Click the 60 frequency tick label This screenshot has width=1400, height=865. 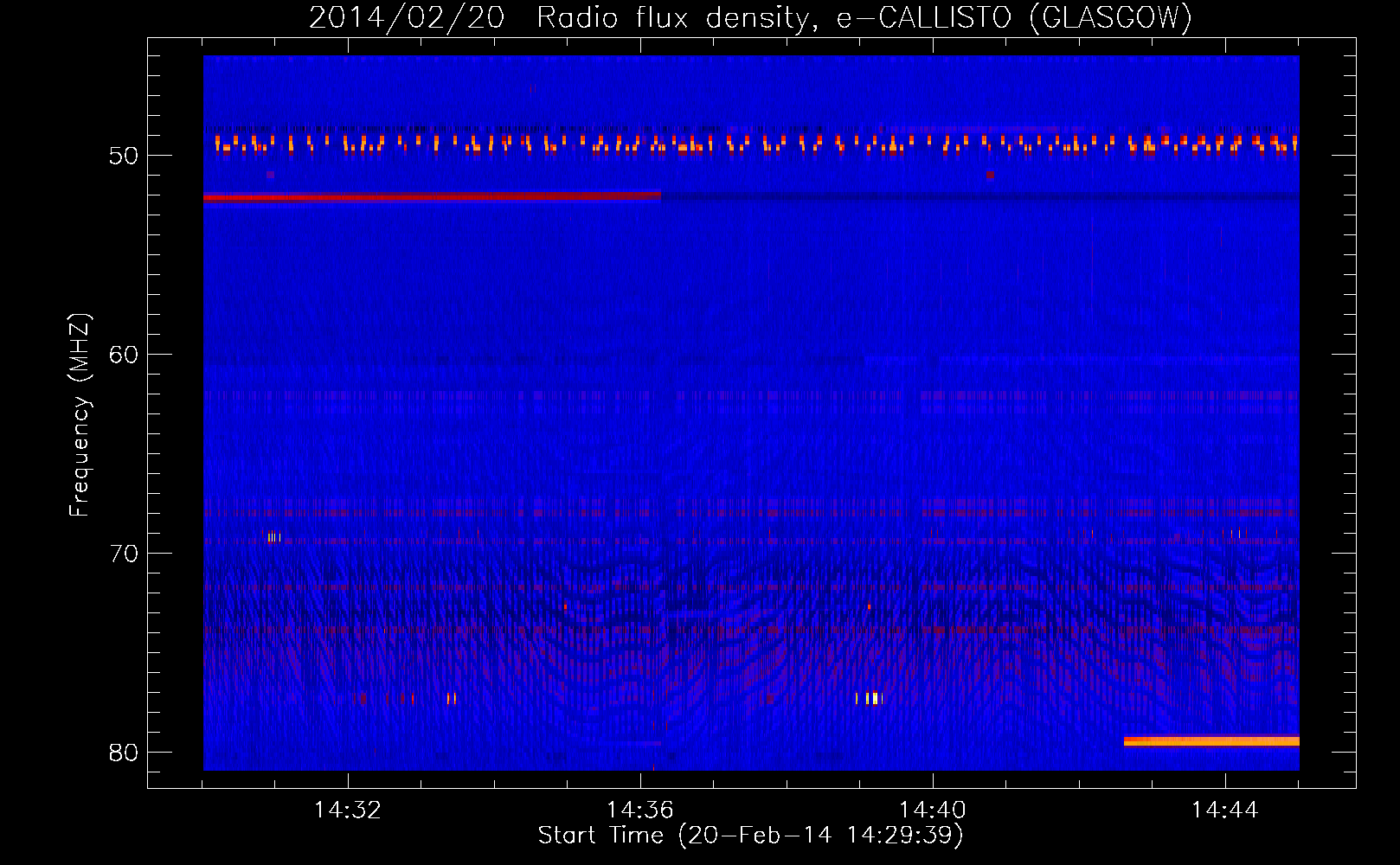(124, 355)
